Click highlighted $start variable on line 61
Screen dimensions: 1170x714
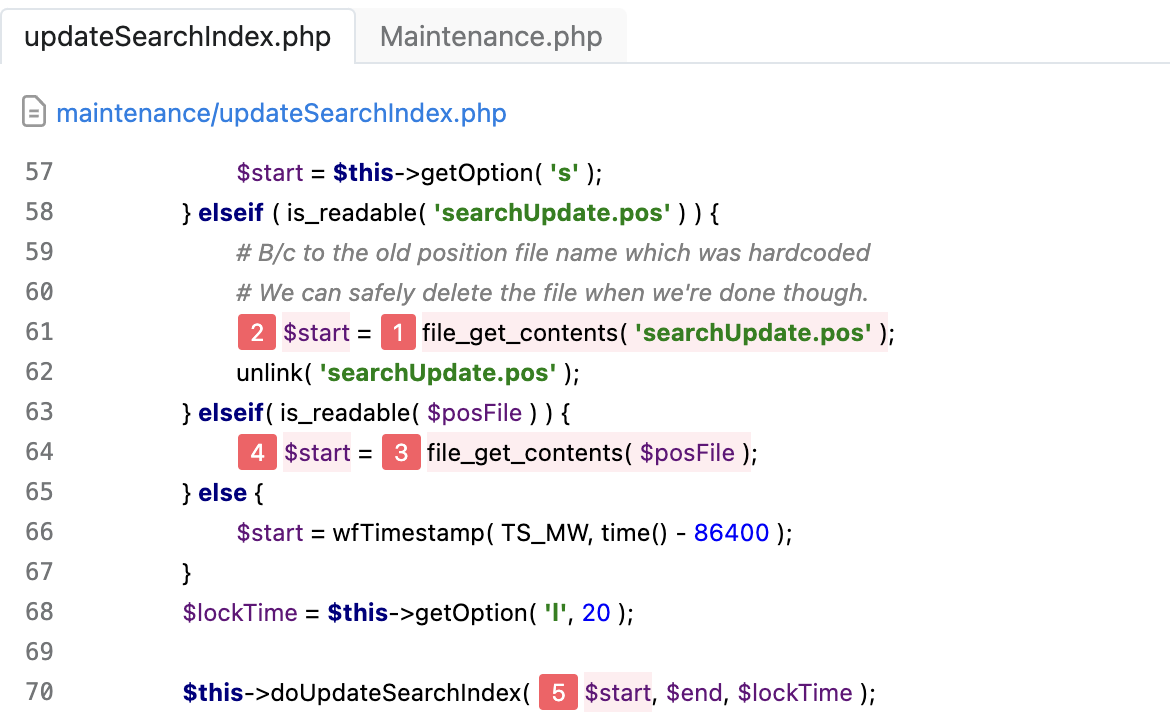[x=316, y=333]
